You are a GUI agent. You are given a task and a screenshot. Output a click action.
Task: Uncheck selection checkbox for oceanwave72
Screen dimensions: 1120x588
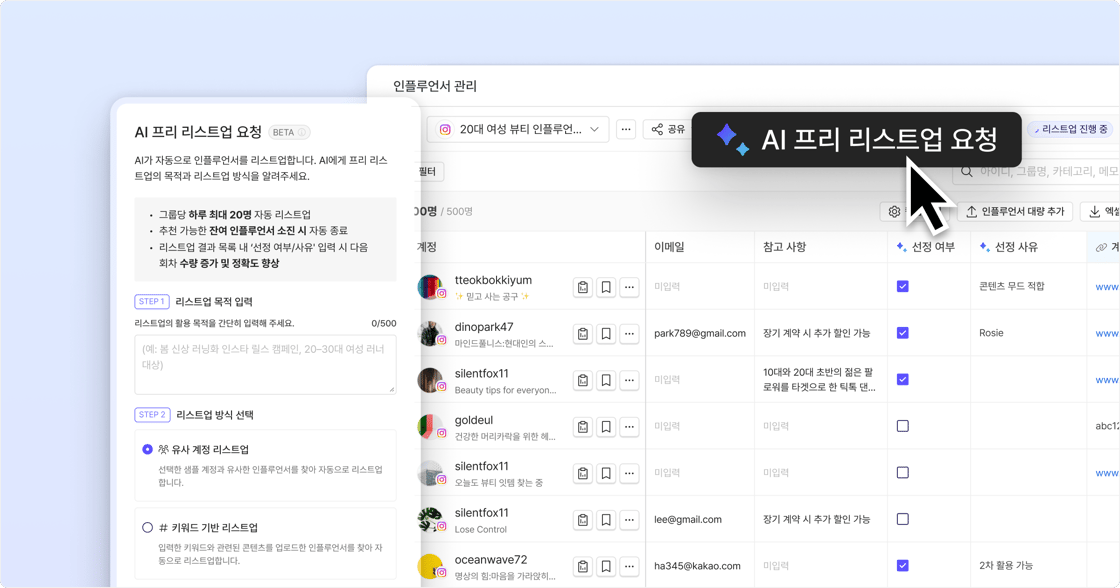(902, 566)
